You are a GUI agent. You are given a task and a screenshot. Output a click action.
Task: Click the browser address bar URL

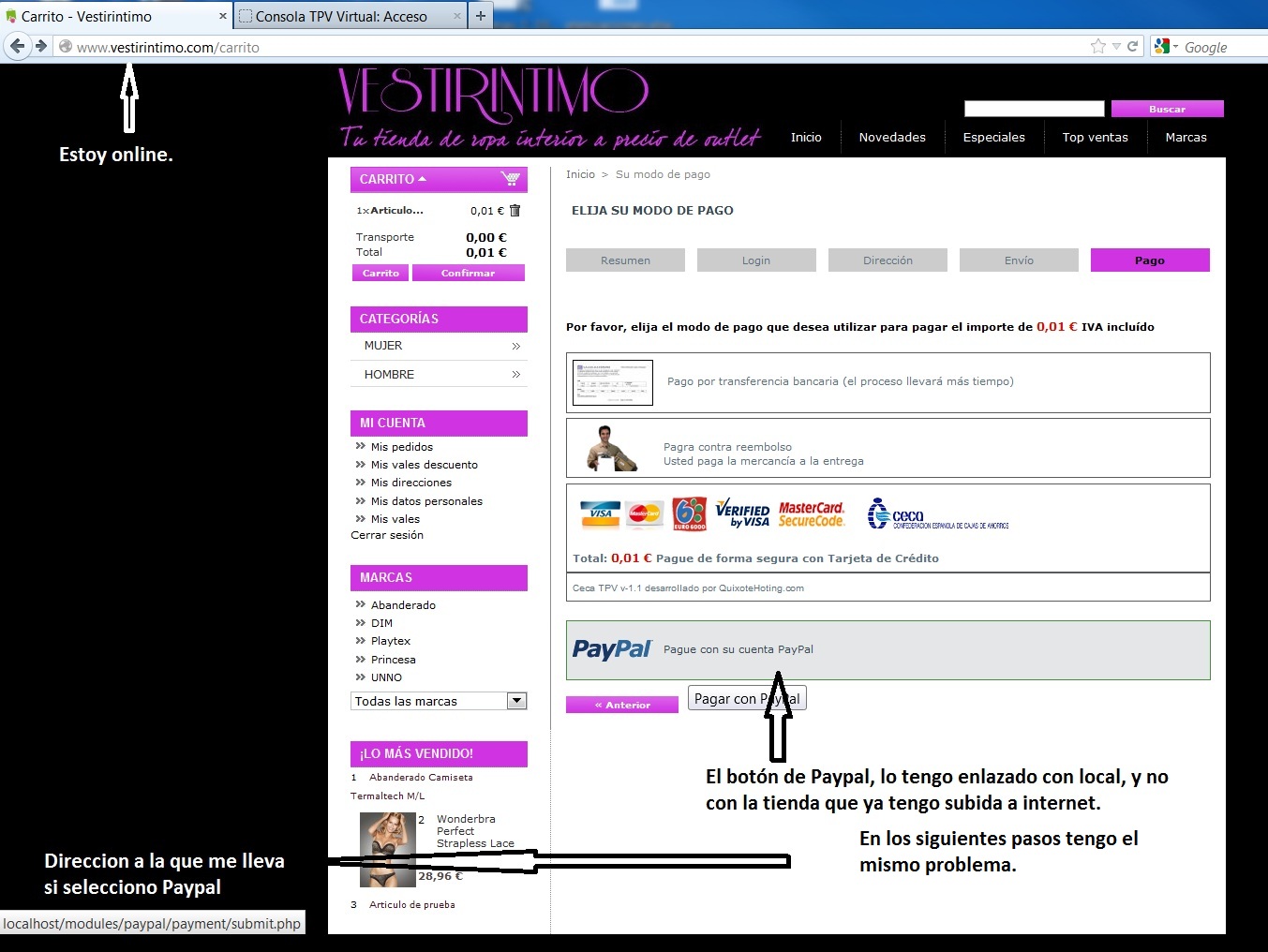168,47
